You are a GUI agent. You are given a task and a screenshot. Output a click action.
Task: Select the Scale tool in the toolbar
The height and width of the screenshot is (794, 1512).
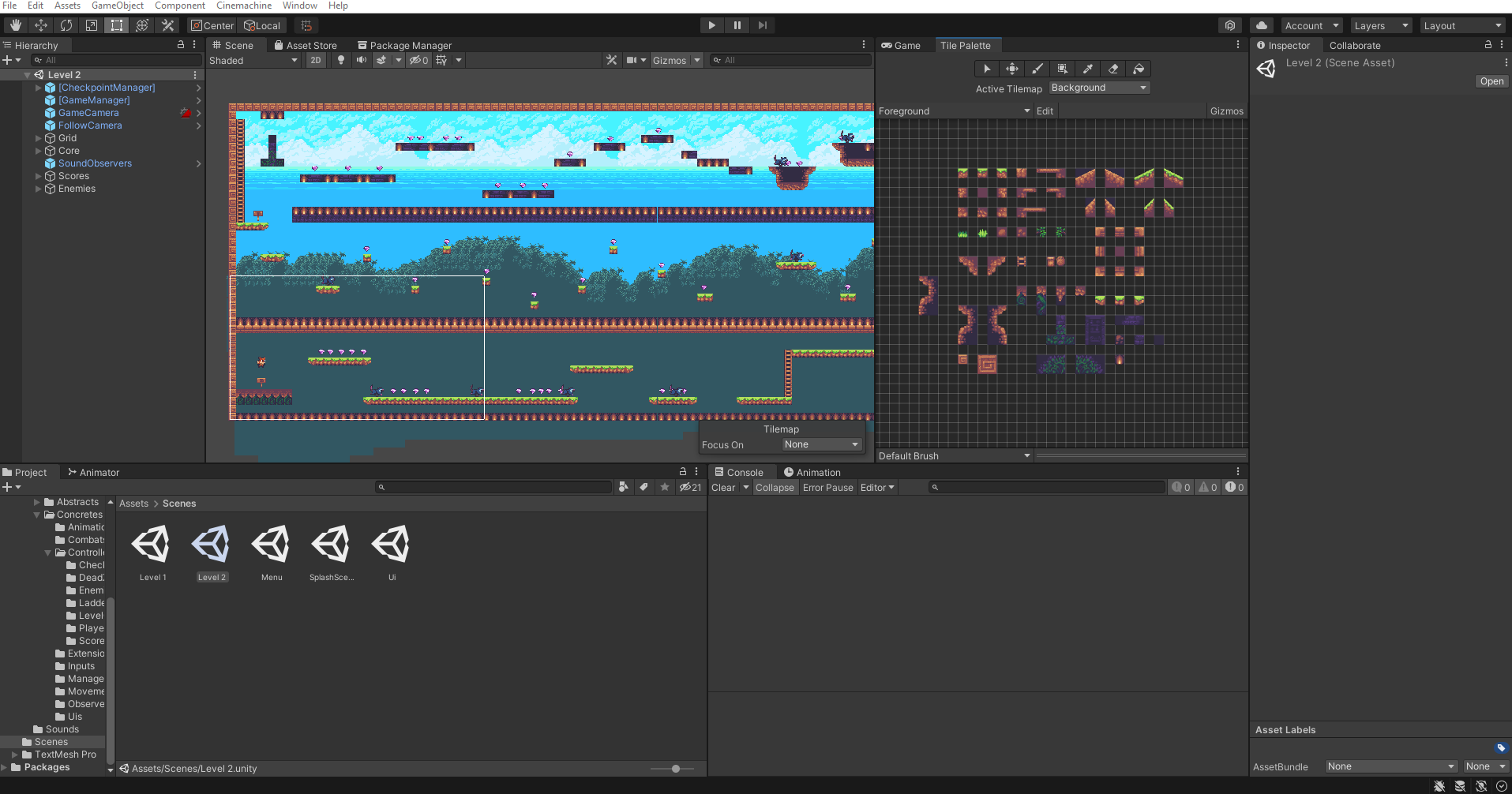pos(92,25)
